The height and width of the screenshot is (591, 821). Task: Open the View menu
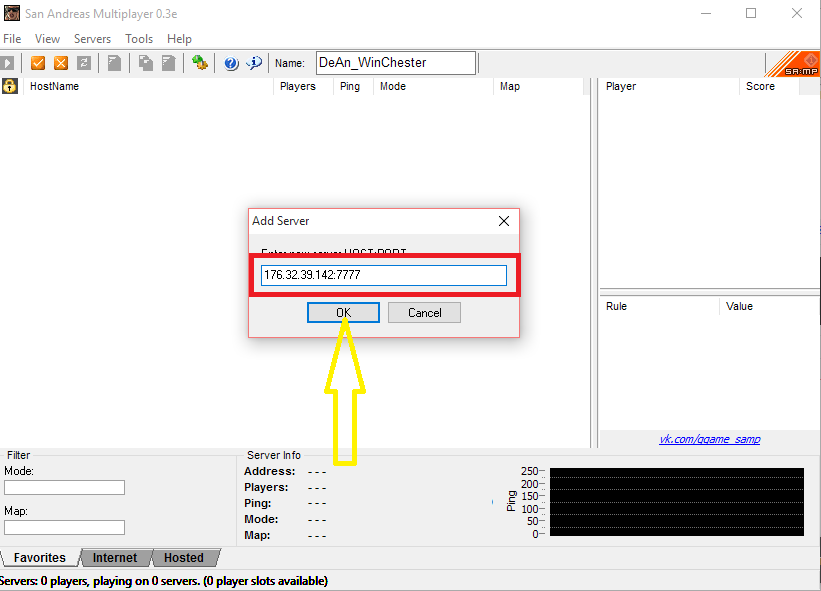pyautogui.click(x=47, y=39)
